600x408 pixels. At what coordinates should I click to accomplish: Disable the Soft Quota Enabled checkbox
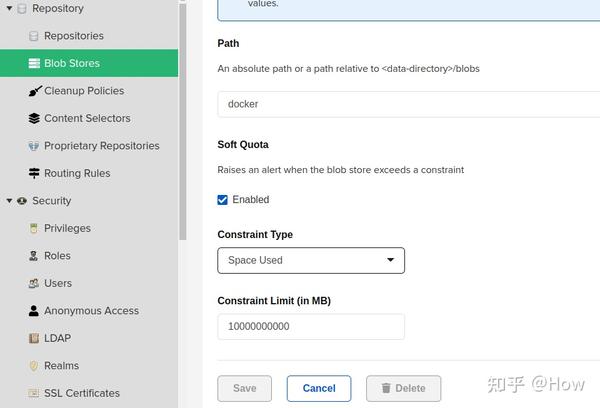[223, 200]
